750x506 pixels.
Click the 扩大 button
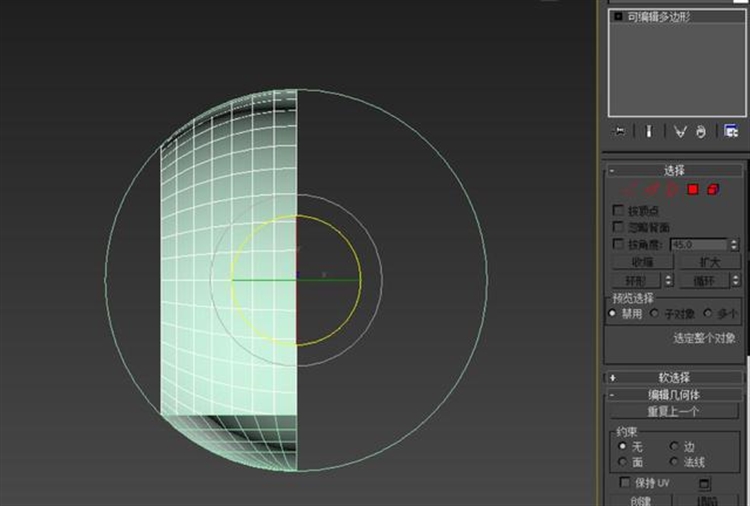(710, 262)
